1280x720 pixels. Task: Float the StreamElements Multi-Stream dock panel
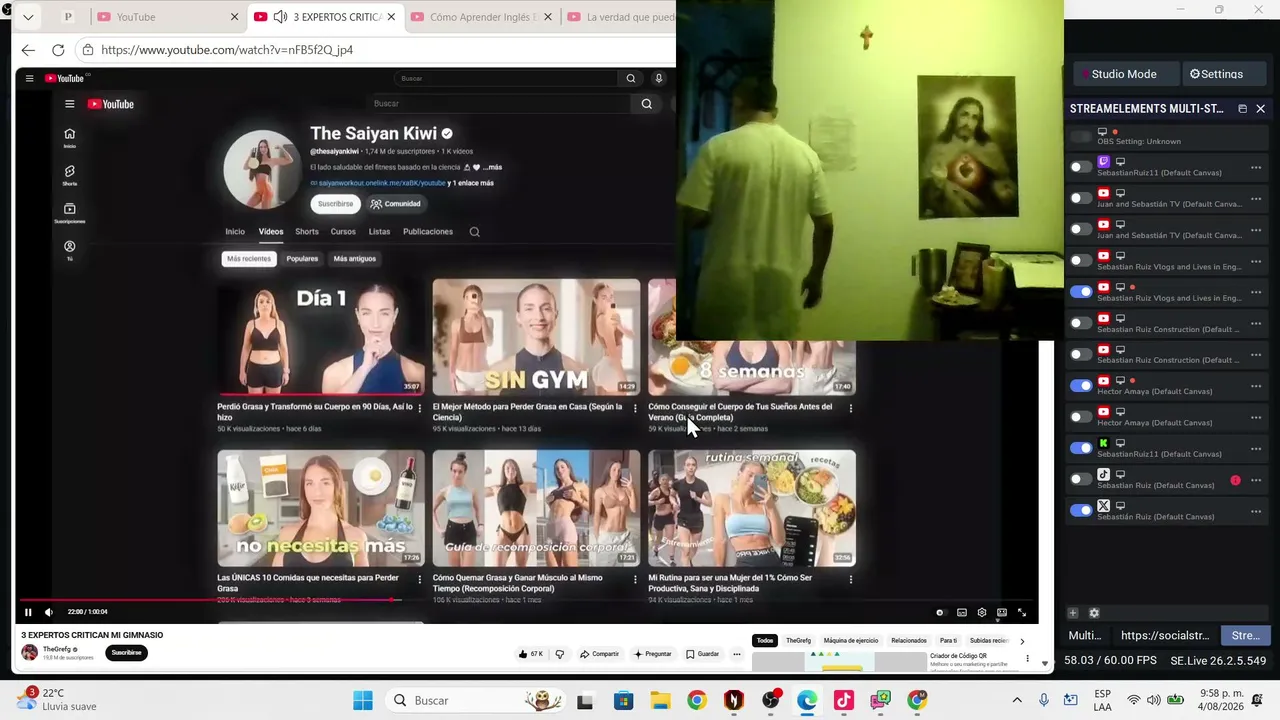click(1242, 108)
